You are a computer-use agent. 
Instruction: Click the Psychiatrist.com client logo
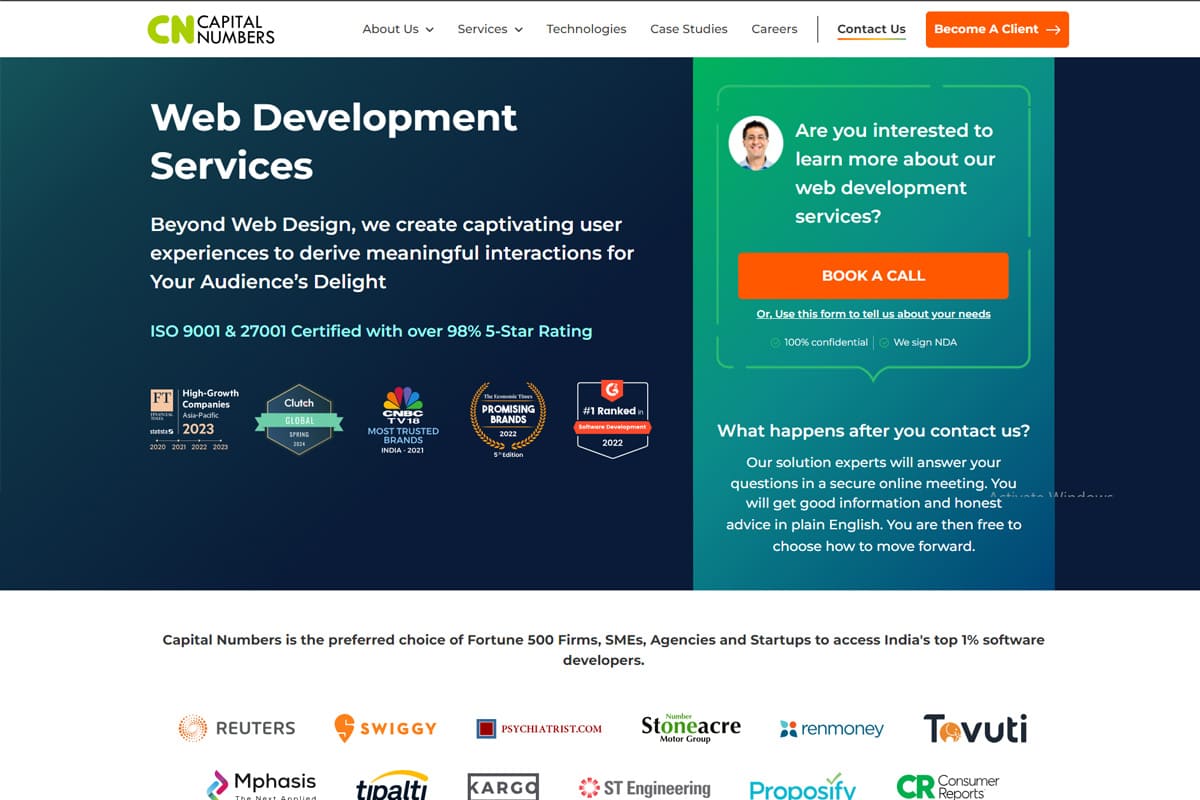pyautogui.click(x=539, y=728)
